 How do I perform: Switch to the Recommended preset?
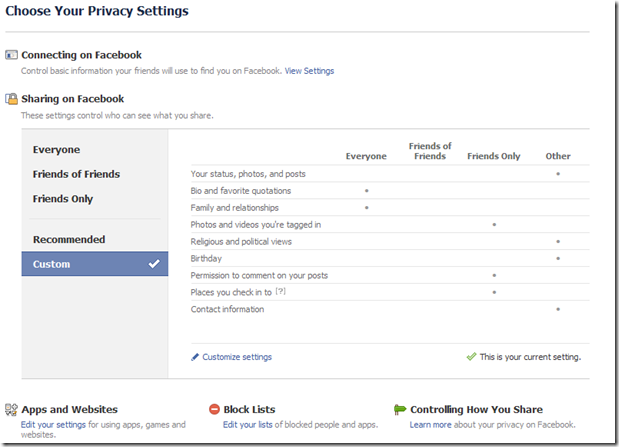point(69,240)
